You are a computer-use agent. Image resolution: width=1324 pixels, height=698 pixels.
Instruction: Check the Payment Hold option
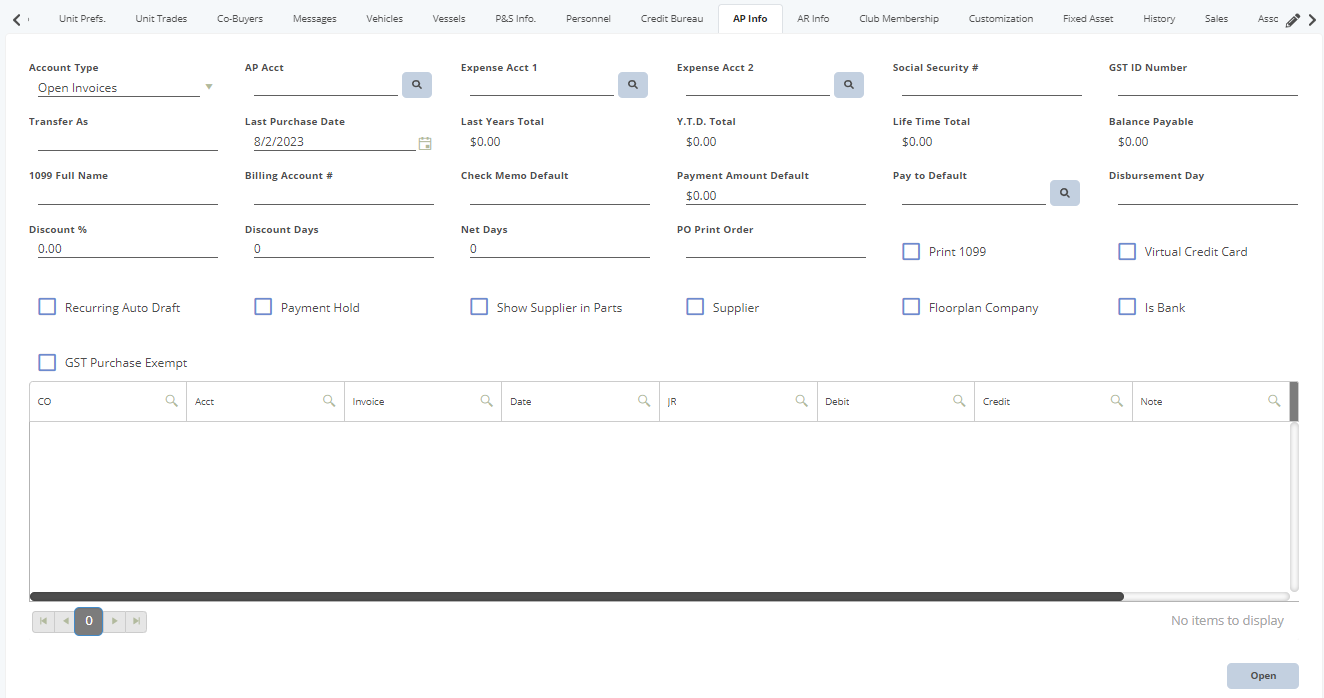click(x=263, y=307)
